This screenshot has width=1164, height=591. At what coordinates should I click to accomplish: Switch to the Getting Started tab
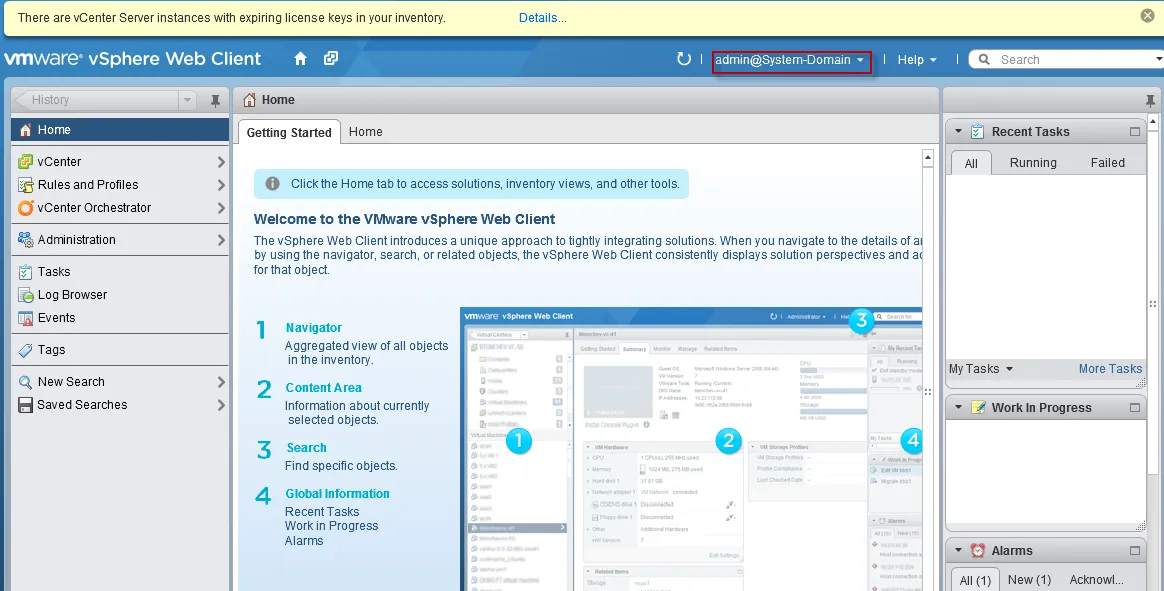[289, 132]
